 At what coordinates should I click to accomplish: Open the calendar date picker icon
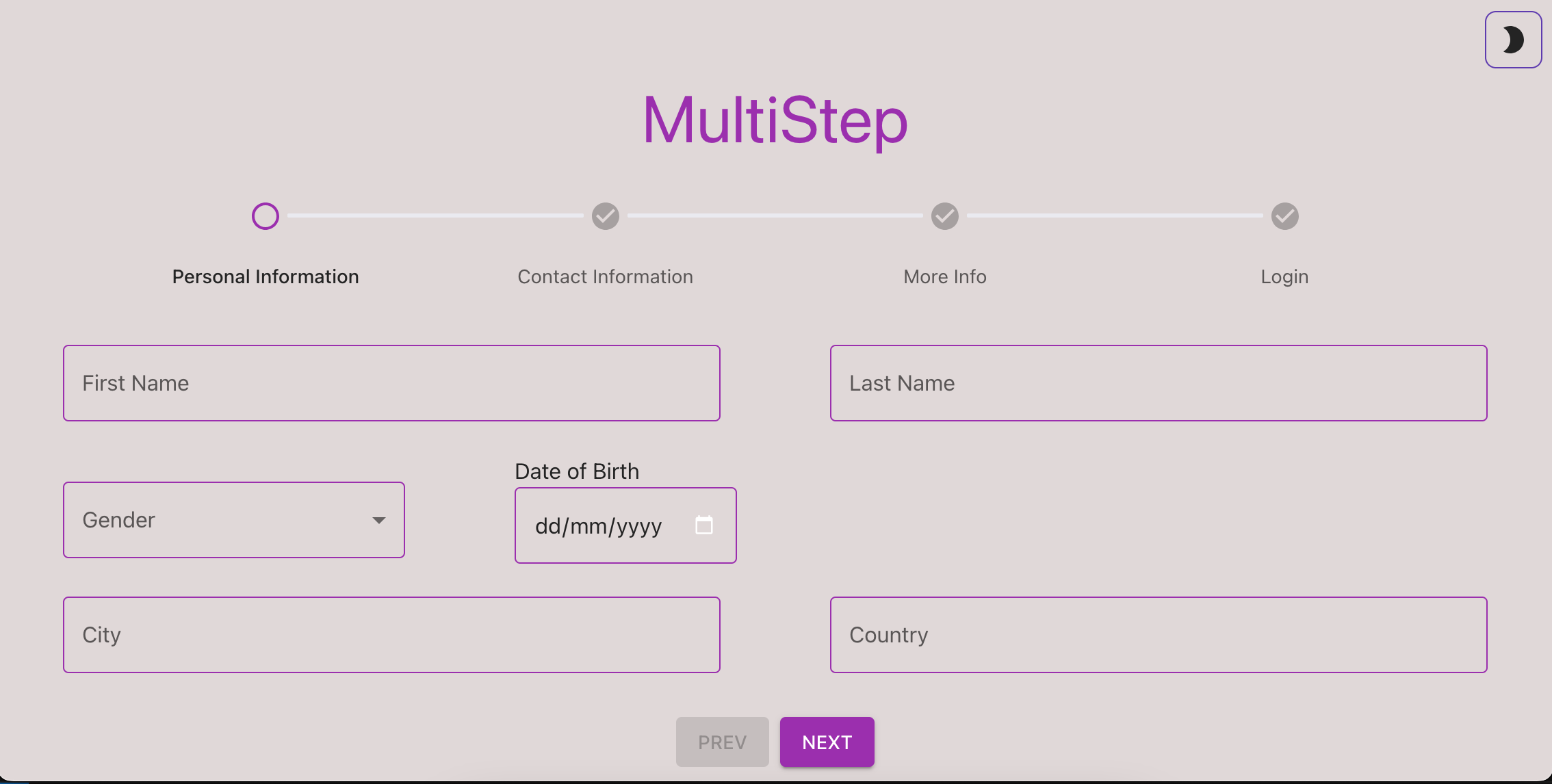click(704, 525)
